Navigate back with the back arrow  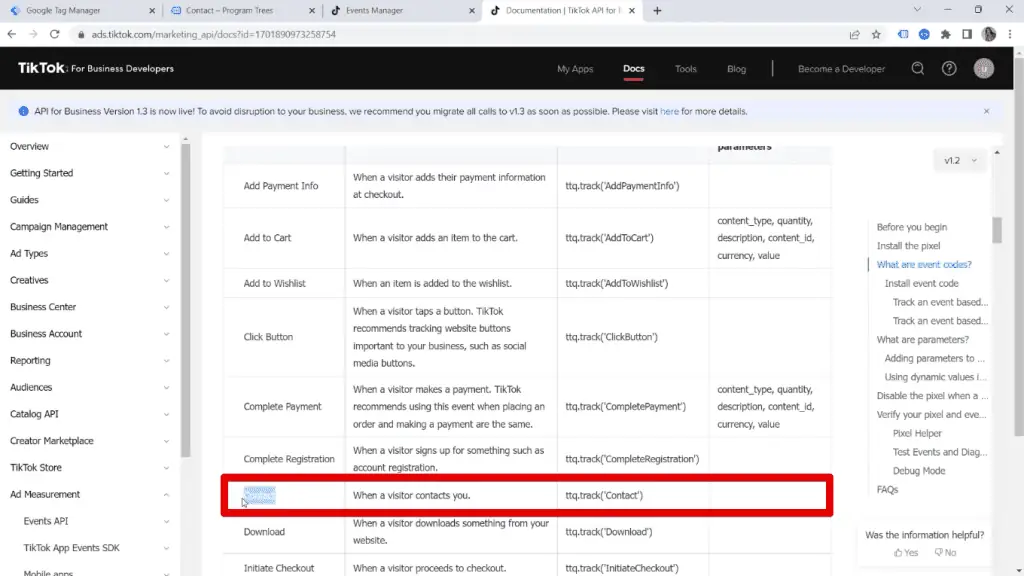click(x=11, y=33)
